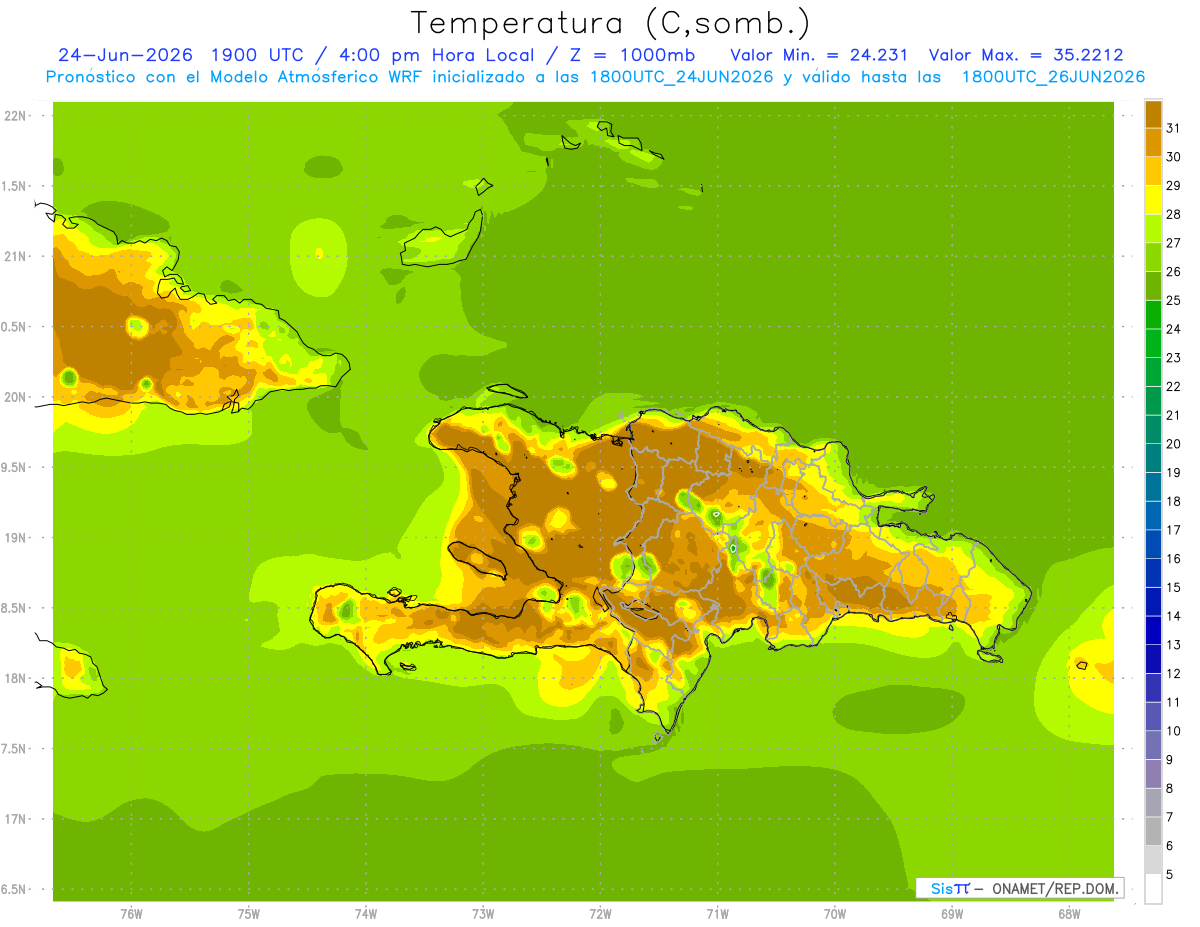The width and height of the screenshot is (1200, 927).
Task: Click the "Valor Min. = 24.231" value
Action: coord(819,54)
